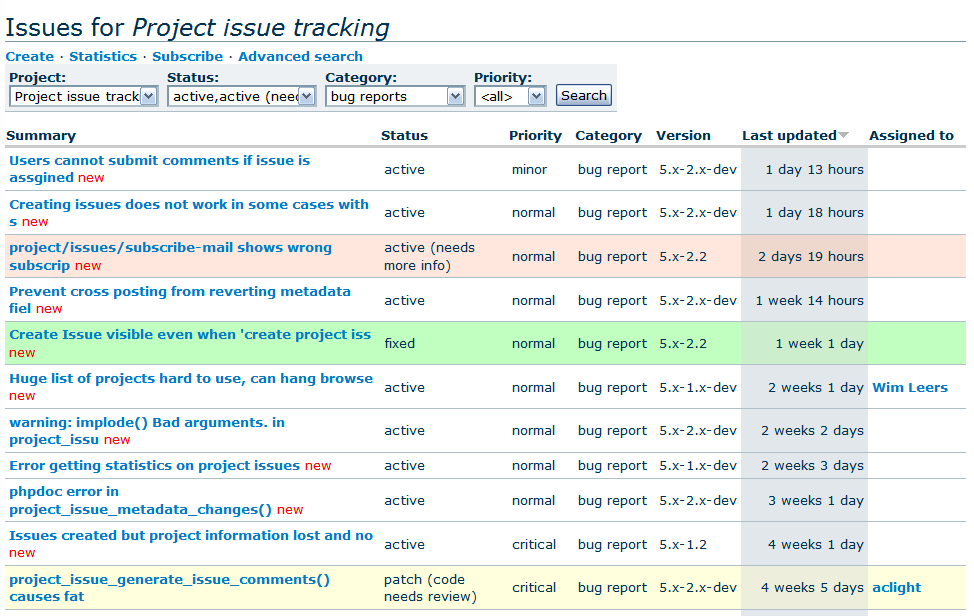Open Wim Leers user profile
This screenshot has width=974, height=616.
point(909,387)
